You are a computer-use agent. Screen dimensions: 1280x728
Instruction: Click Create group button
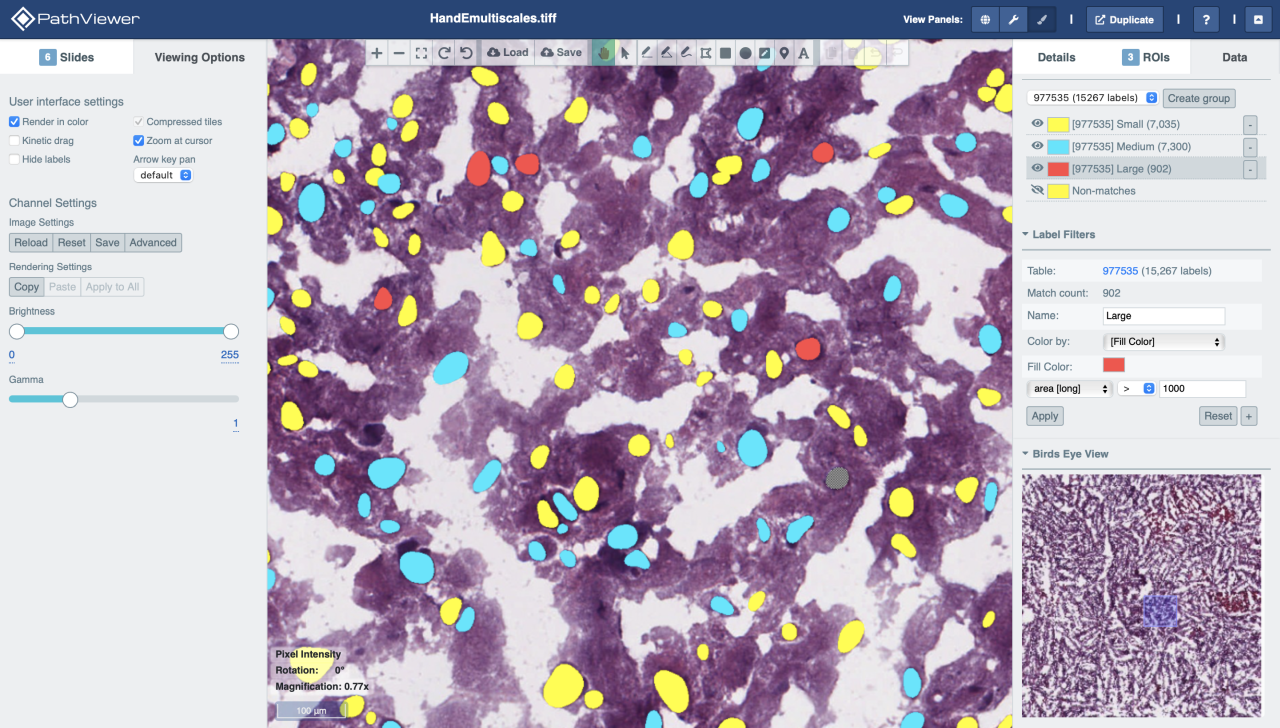[1199, 98]
